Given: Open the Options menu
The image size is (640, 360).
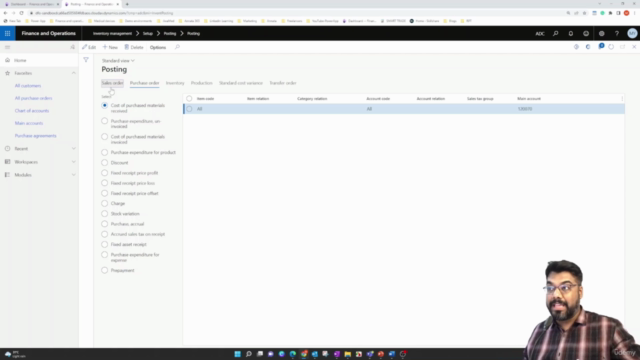Looking at the screenshot, I should pyautogui.click(x=158, y=47).
